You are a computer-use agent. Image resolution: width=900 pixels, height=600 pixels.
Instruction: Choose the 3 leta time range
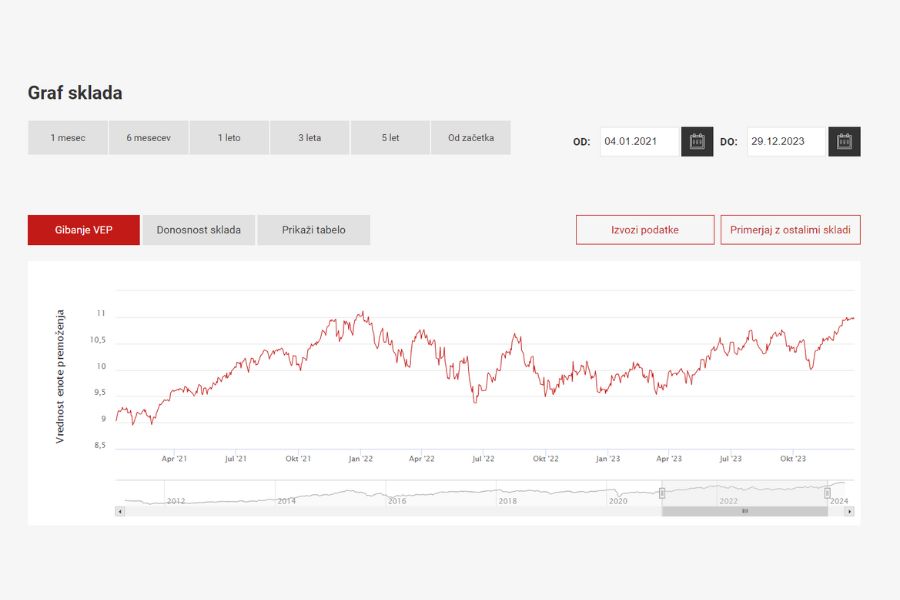pyautogui.click(x=310, y=138)
